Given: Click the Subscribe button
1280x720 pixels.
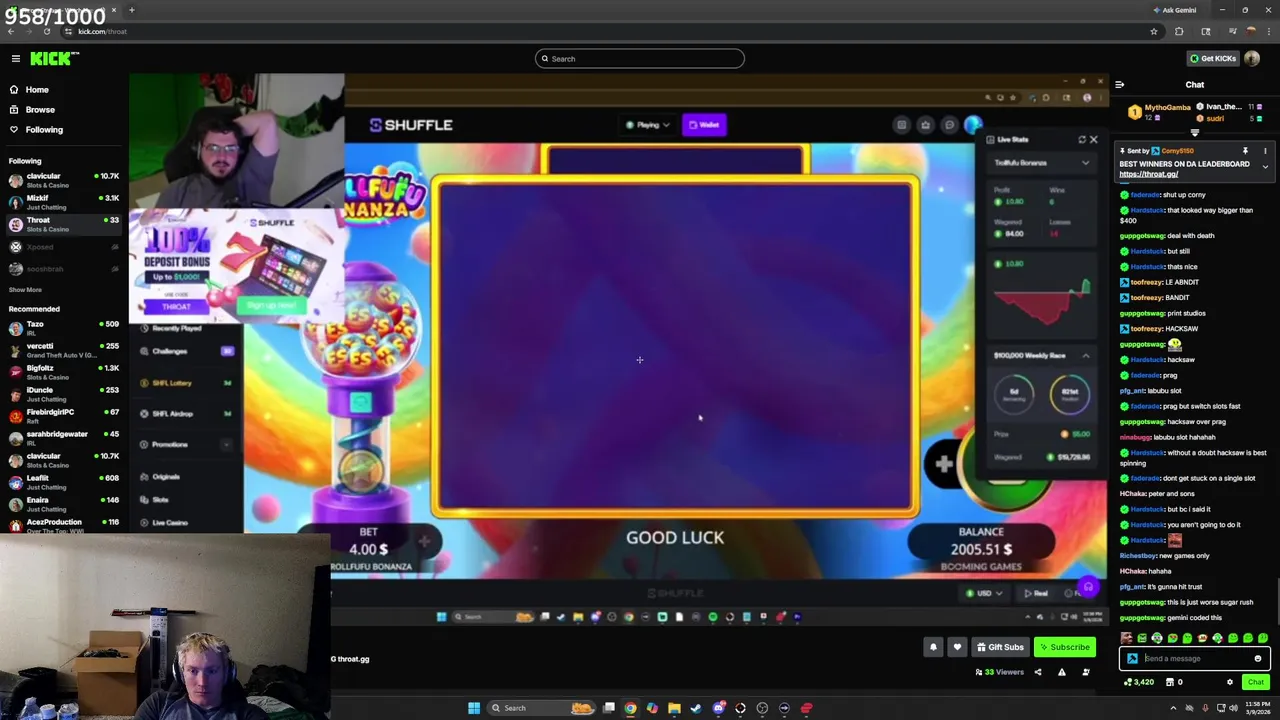Looking at the screenshot, I should 1064,647.
